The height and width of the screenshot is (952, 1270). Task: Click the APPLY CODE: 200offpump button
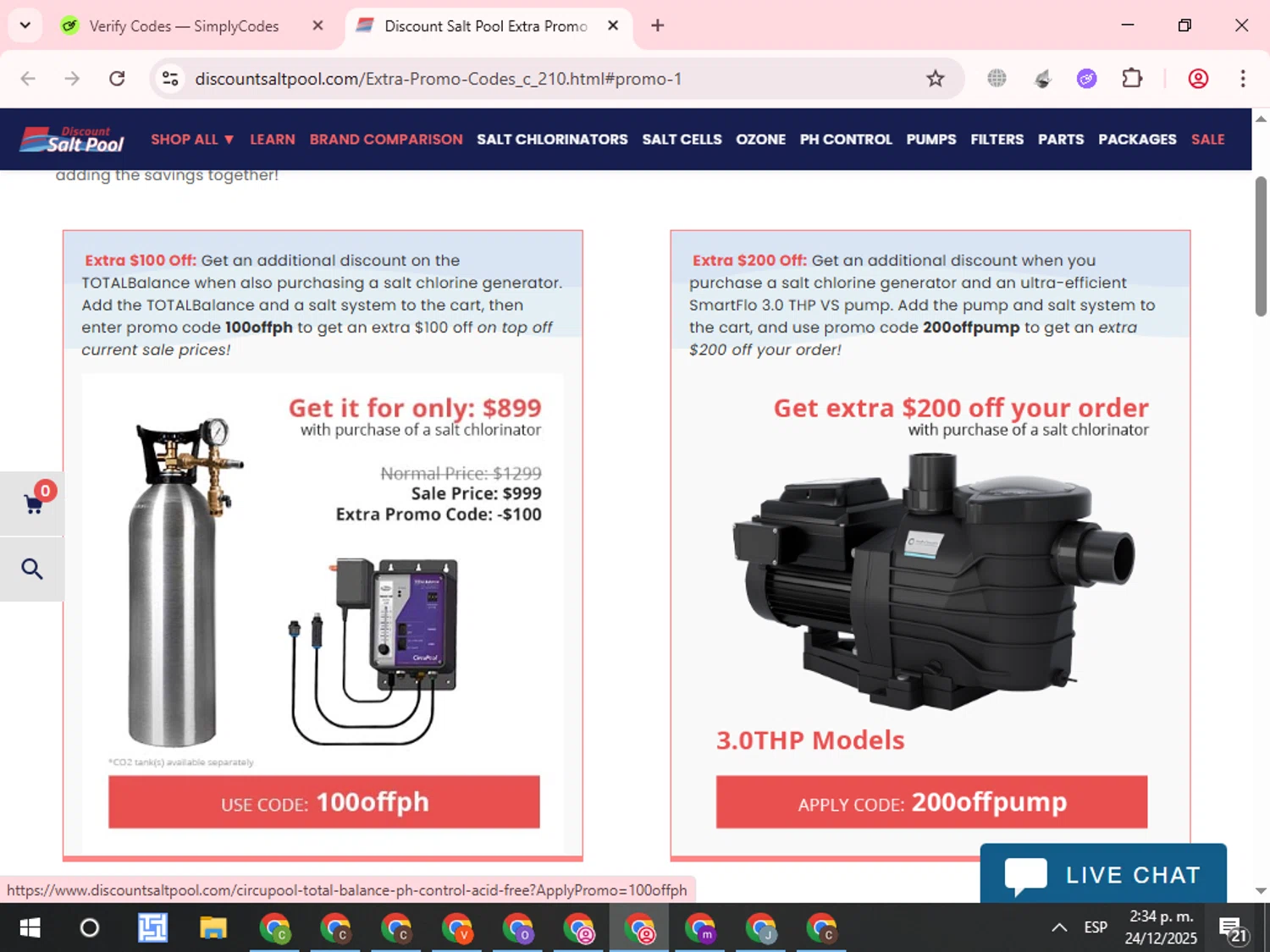pyautogui.click(x=931, y=801)
